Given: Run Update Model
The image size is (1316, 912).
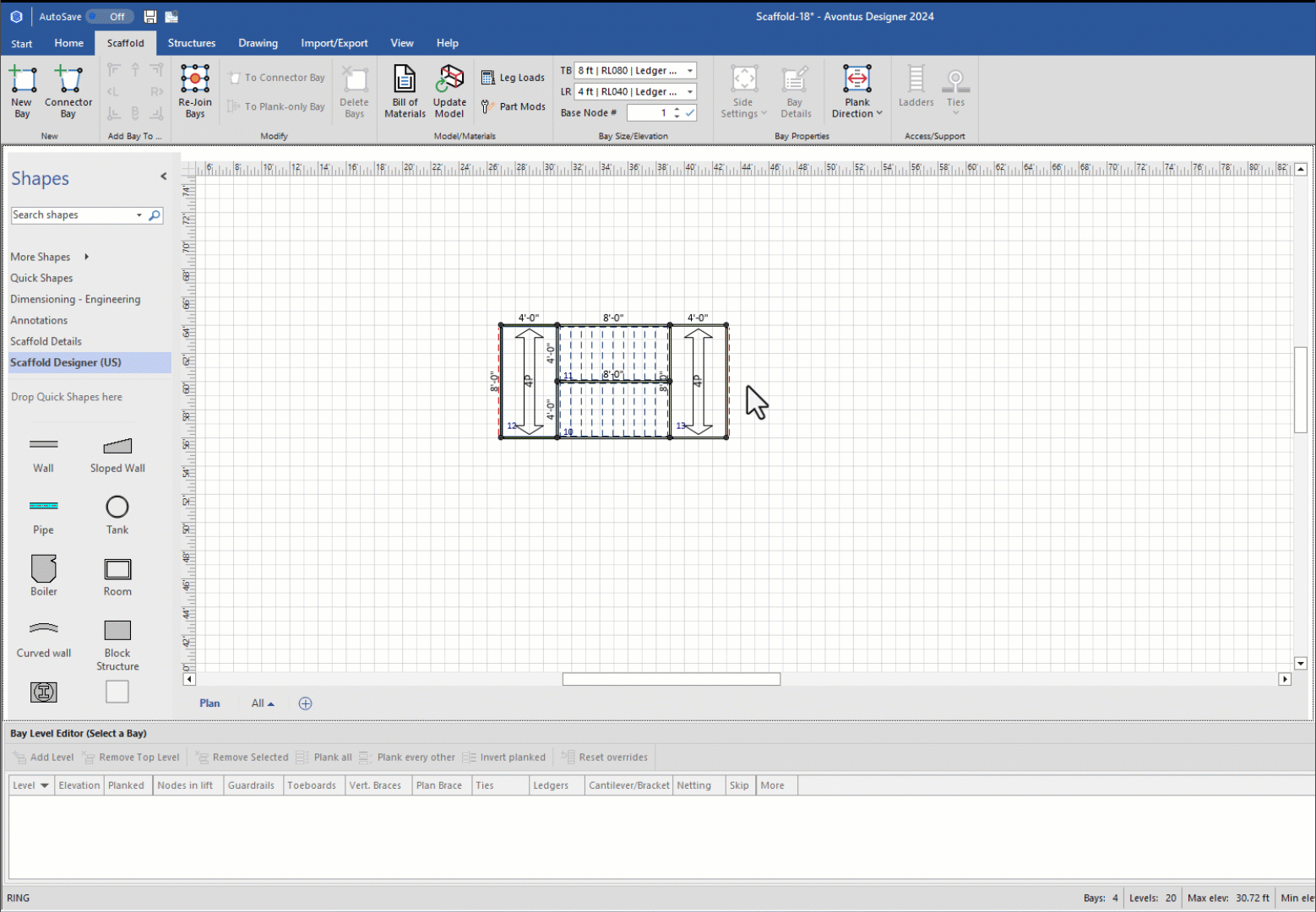Looking at the screenshot, I should pyautogui.click(x=449, y=90).
